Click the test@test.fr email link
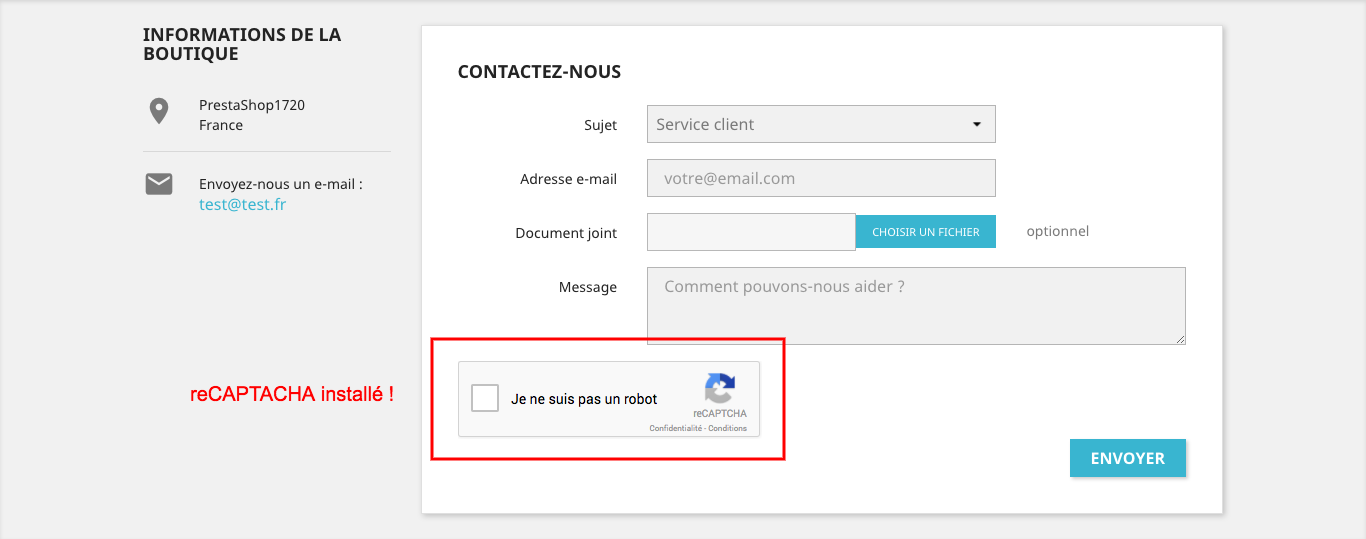 tap(242, 205)
